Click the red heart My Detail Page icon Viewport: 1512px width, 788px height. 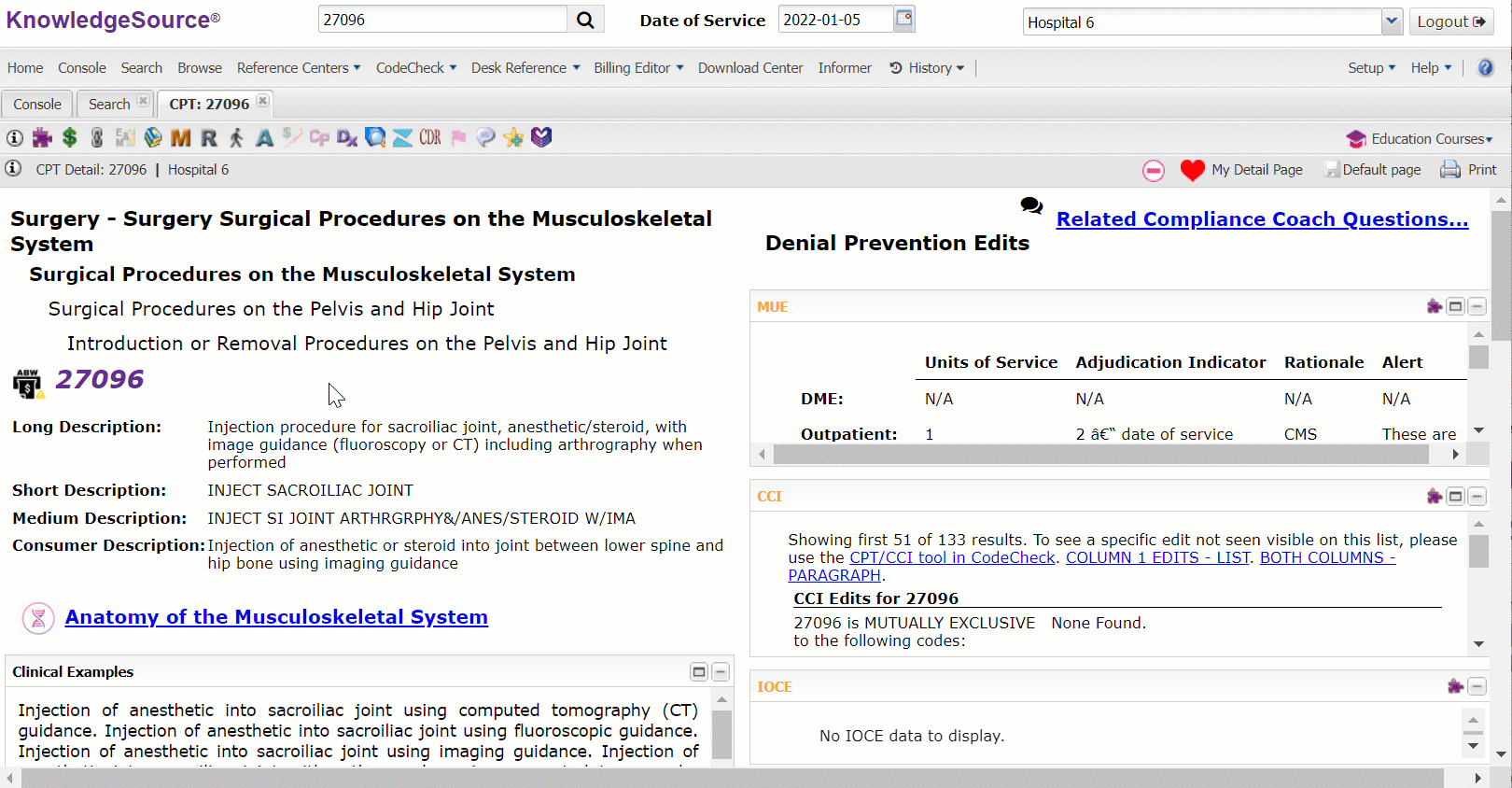(x=1192, y=170)
